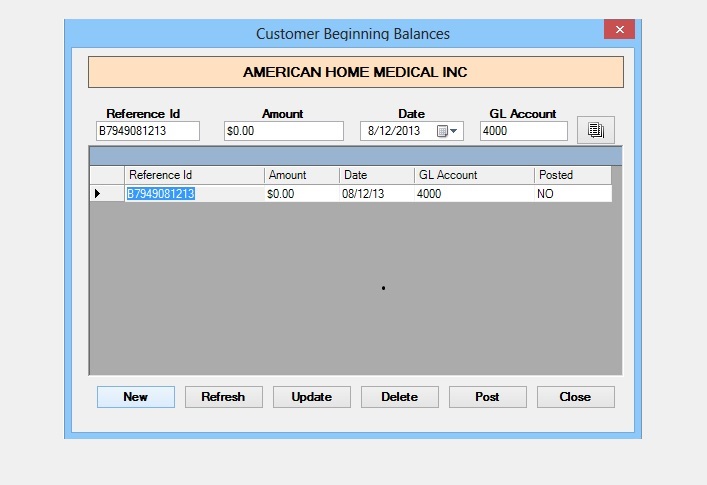The image size is (707, 485).
Task: Sort by Date column header
Action: [x=376, y=175]
